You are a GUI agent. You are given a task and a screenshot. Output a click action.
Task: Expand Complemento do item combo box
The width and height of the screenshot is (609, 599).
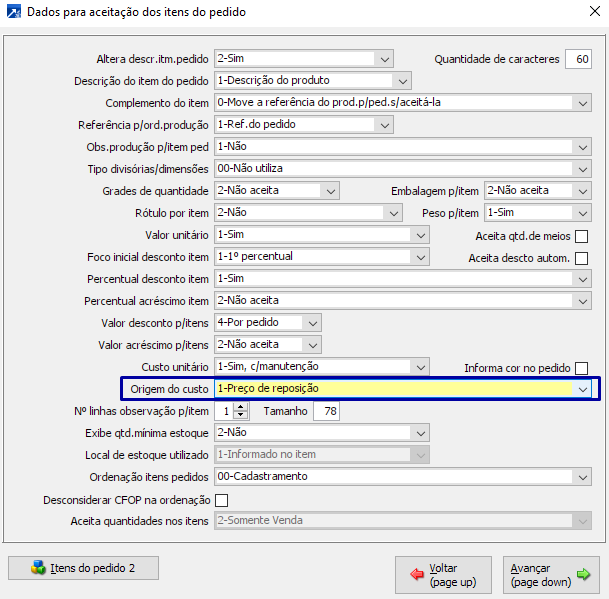(582, 103)
